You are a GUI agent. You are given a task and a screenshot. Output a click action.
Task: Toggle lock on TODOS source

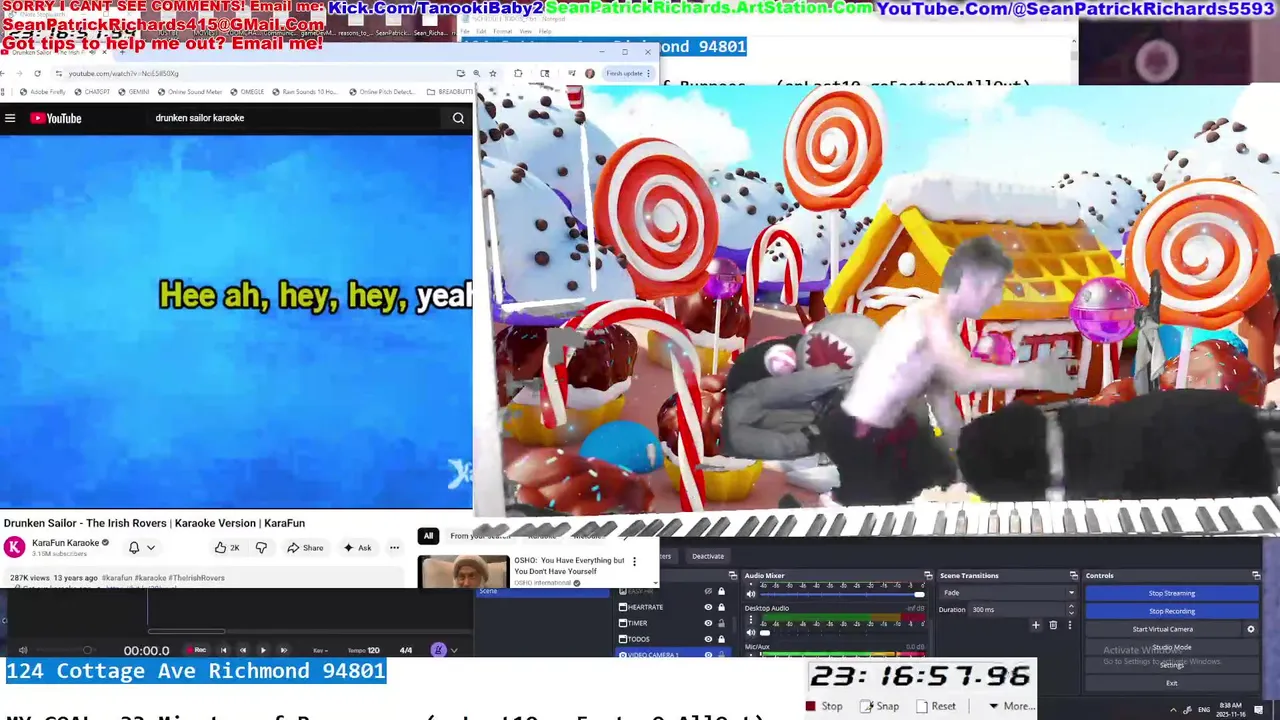[721, 639]
